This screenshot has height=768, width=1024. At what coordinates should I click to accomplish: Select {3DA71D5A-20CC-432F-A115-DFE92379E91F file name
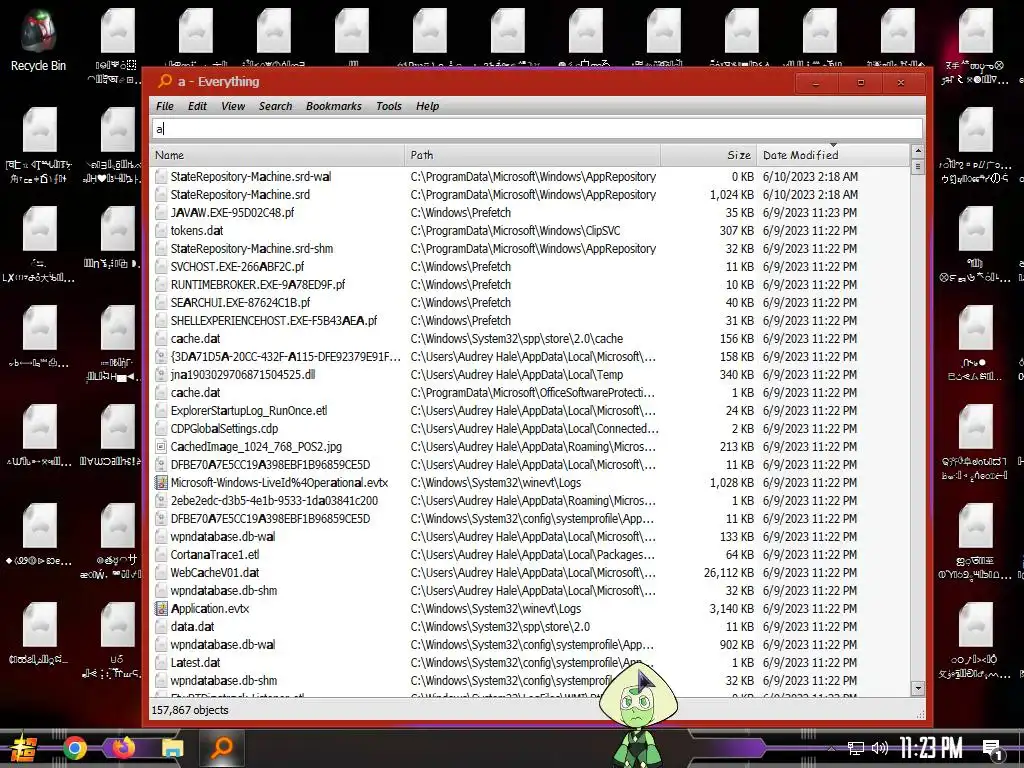(x=285, y=357)
